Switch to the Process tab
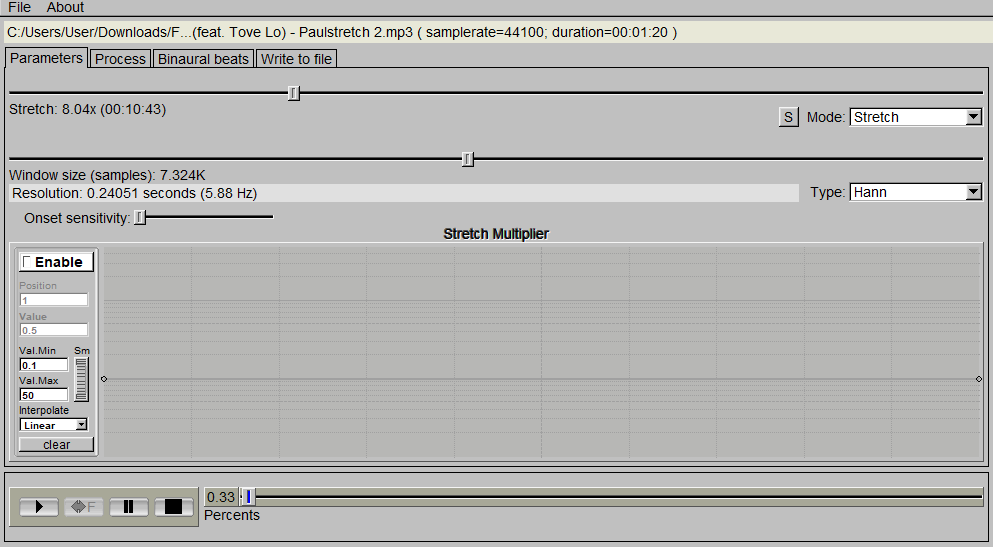 pyautogui.click(x=120, y=59)
